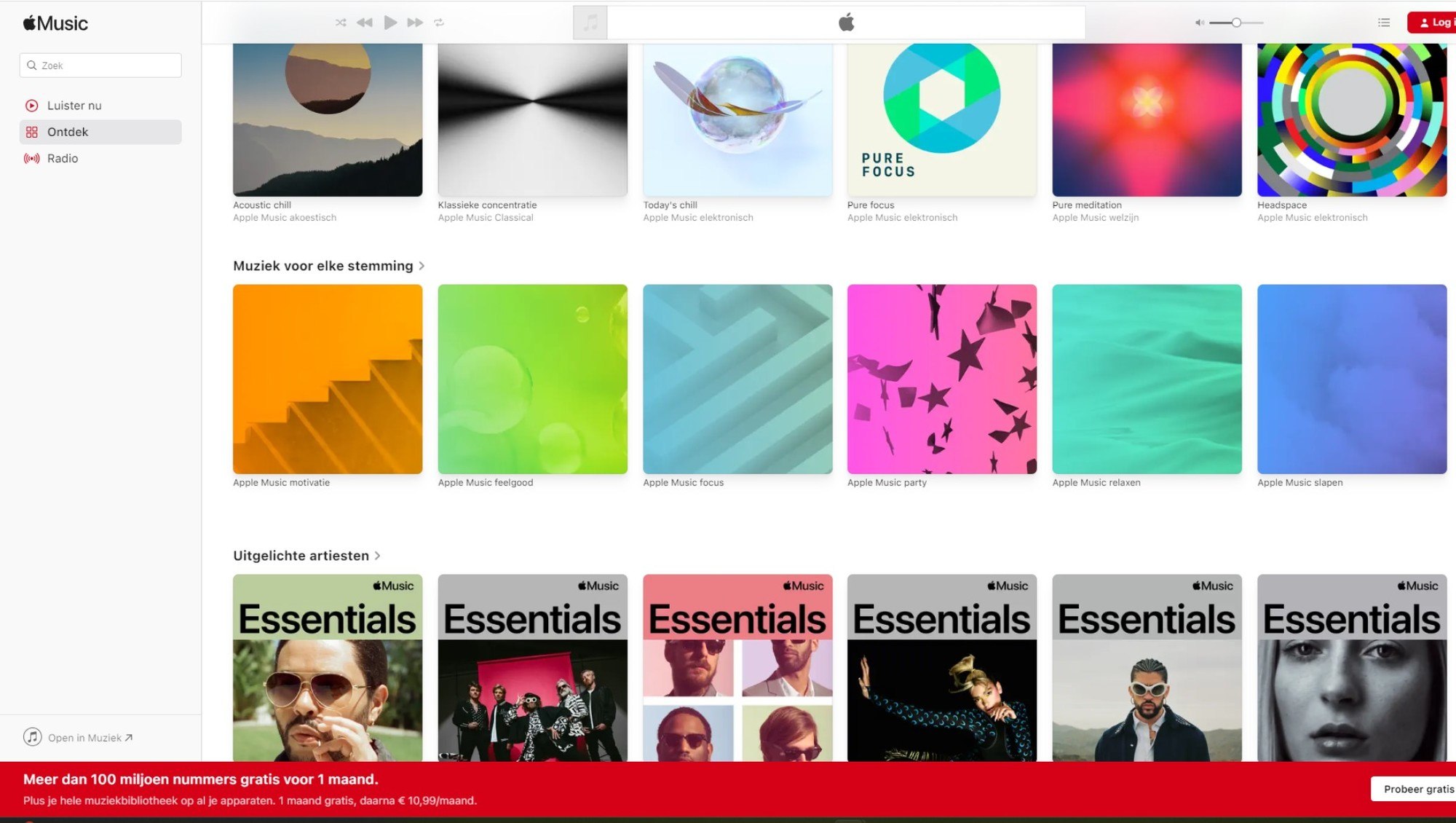
Task: Open the playback queue list icon
Action: (x=1384, y=23)
